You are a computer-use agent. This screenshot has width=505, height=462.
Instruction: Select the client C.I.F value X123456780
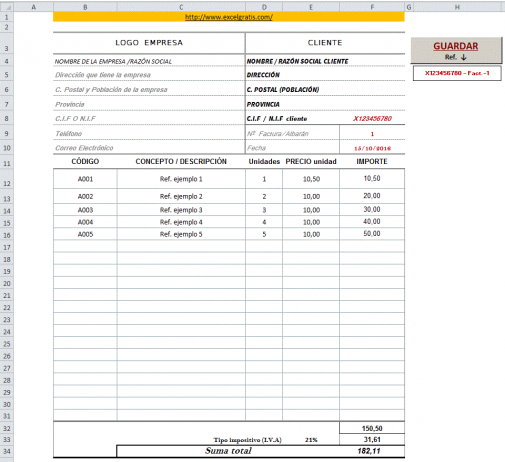(x=372, y=118)
